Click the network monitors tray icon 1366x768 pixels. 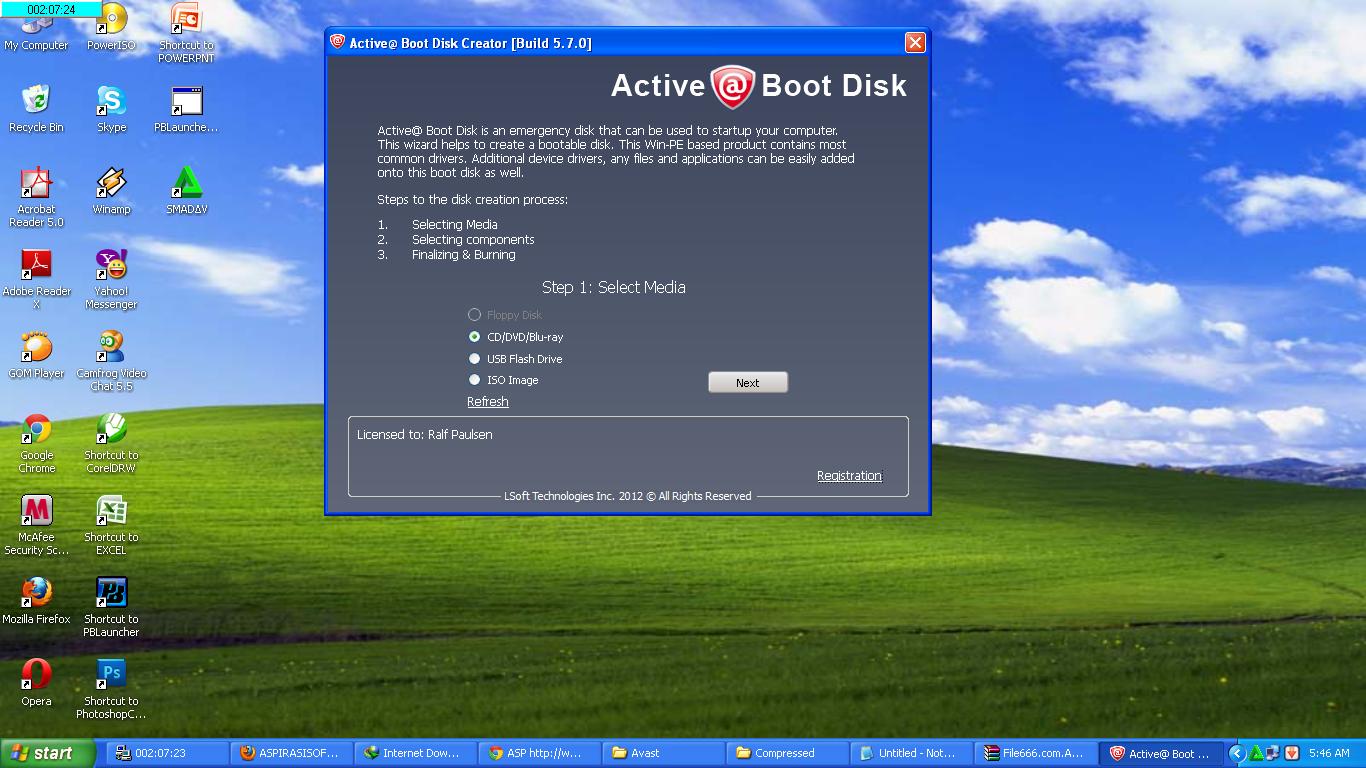(x=1274, y=753)
